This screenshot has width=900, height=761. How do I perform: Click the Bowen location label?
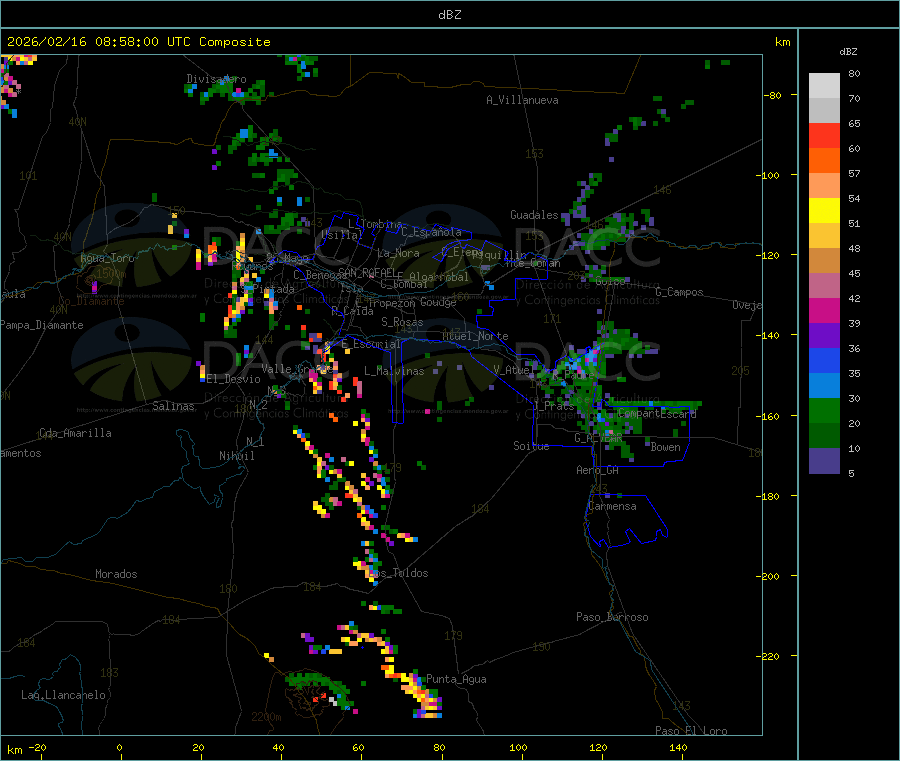coord(665,447)
